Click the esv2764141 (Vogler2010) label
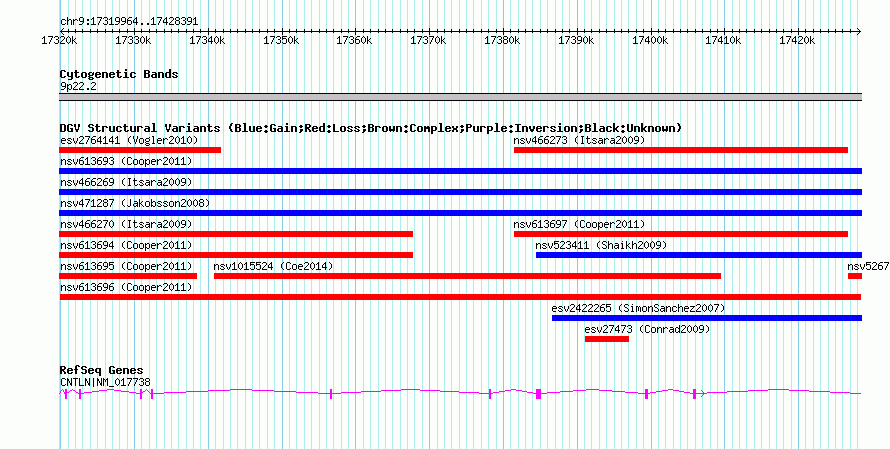890x449 pixels. [x=129, y=140]
